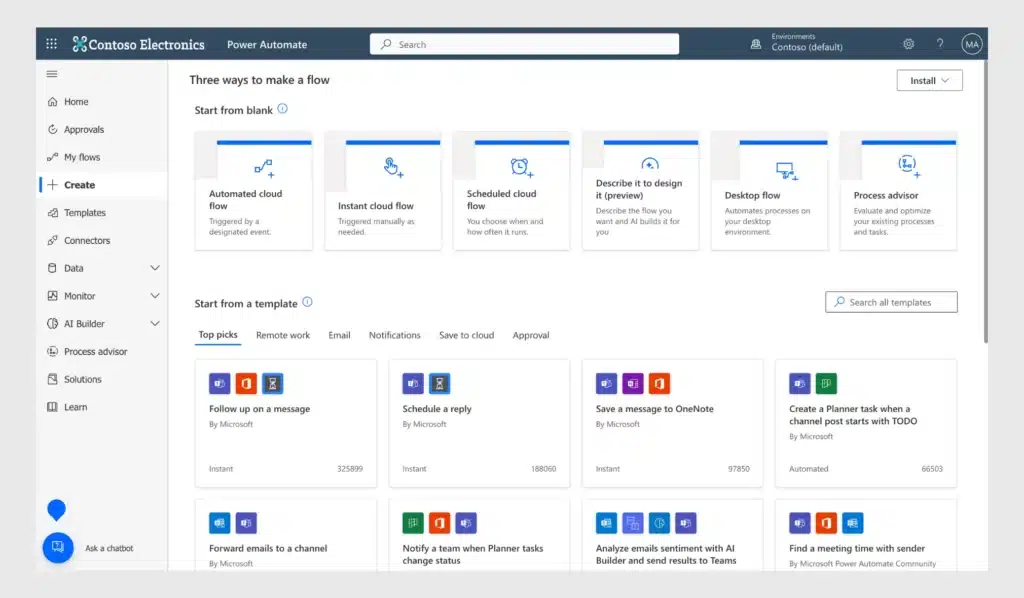Click the Process advisor sidebar icon
Viewport: 1024px width, 598px height.
[x=52, y=351]
